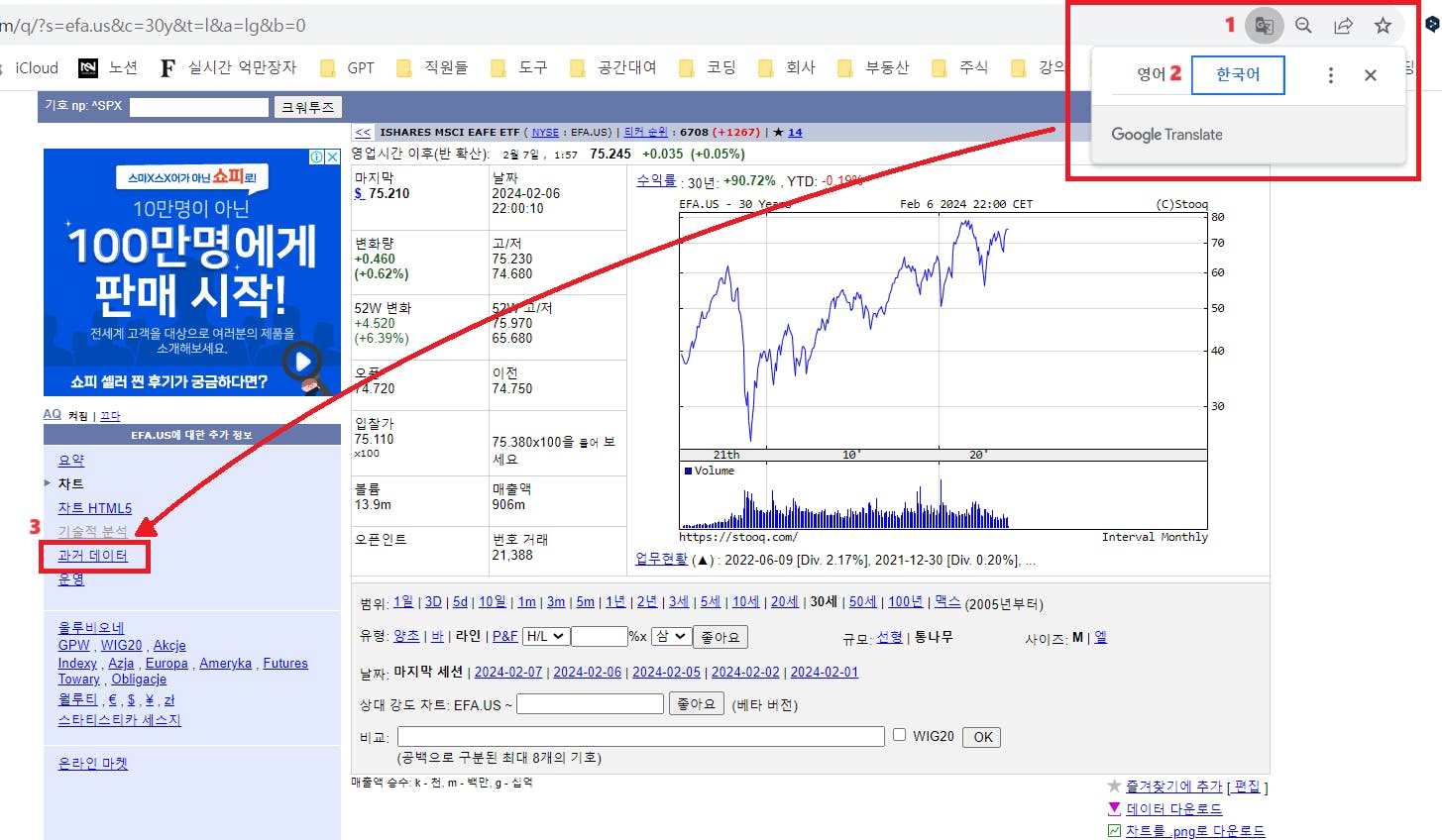This screenshot has width=1442, height=840.
Task: Click the share page icon
Action: [1343, 26]
